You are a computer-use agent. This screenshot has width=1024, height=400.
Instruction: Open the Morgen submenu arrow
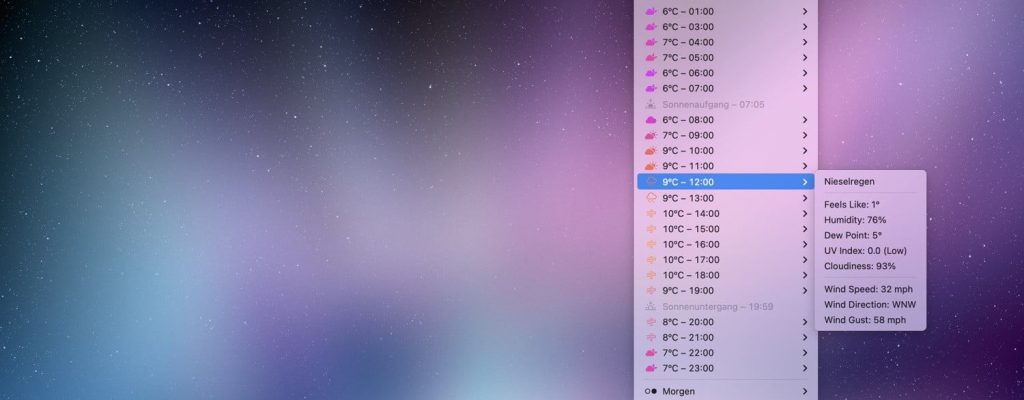tap(805, 391)
